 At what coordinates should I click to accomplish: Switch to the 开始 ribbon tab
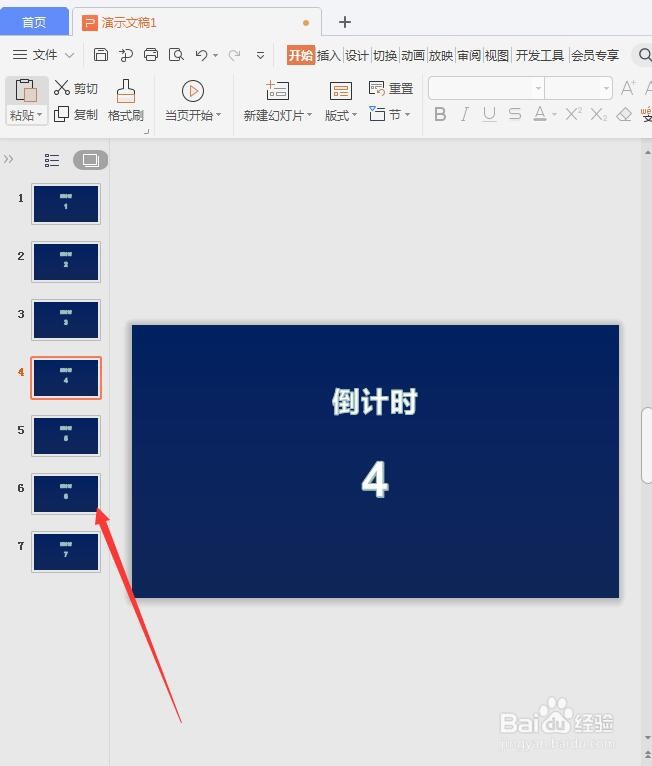tap(301, 55)
